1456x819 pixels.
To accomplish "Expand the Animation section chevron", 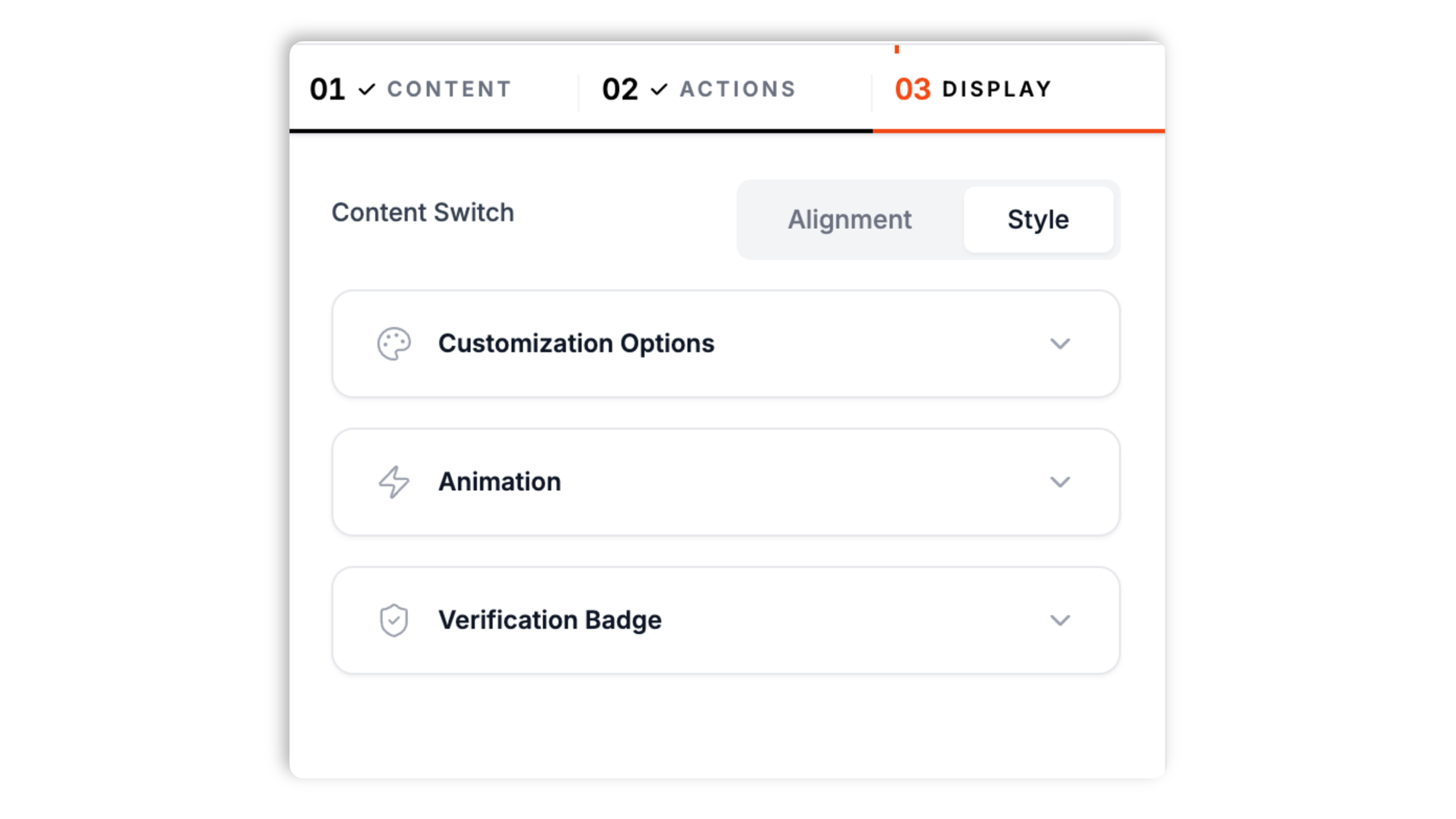I will point(1060,482).
